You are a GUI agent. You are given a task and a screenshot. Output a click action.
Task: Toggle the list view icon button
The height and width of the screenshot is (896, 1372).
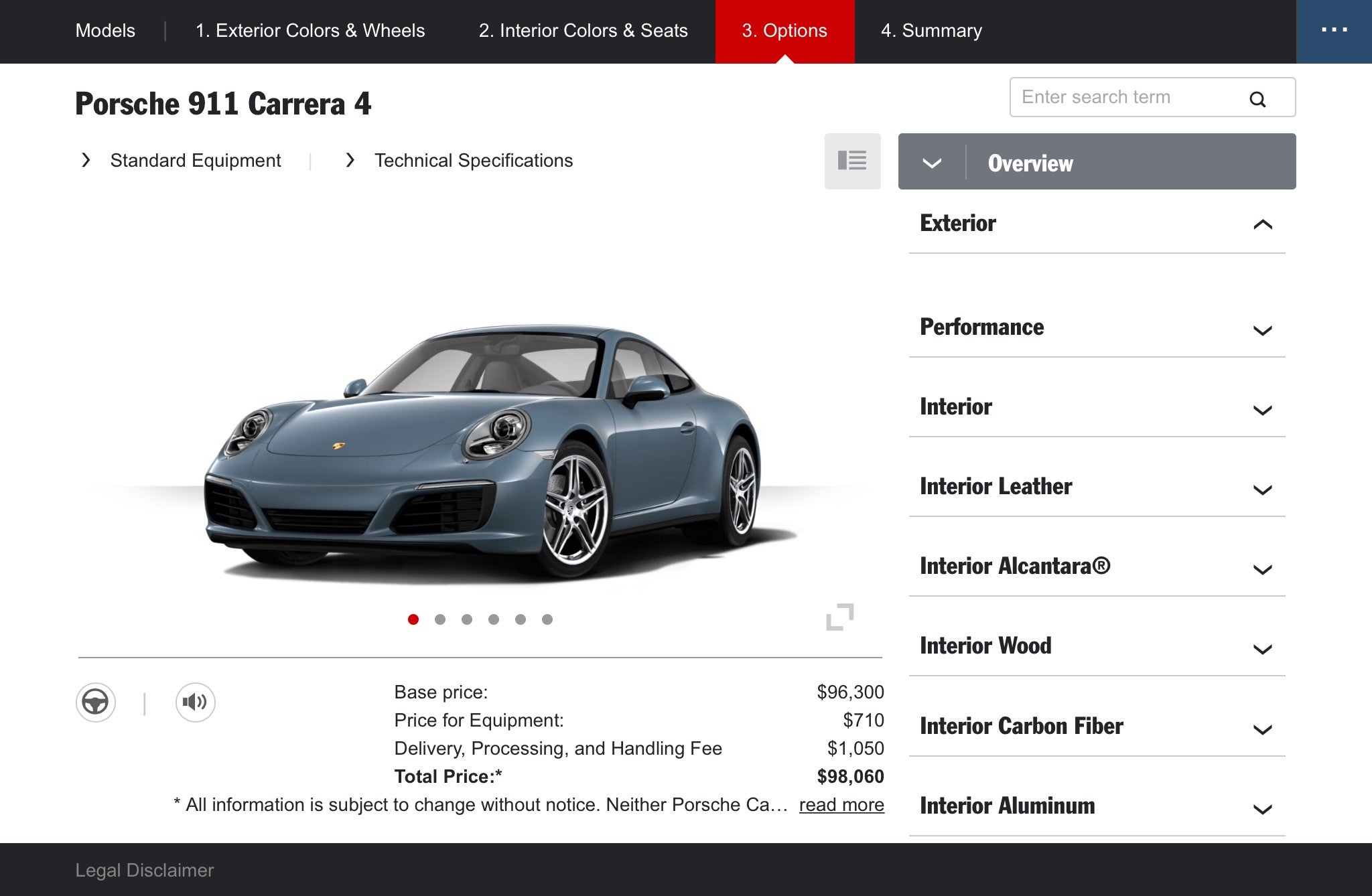coord(852,161)
